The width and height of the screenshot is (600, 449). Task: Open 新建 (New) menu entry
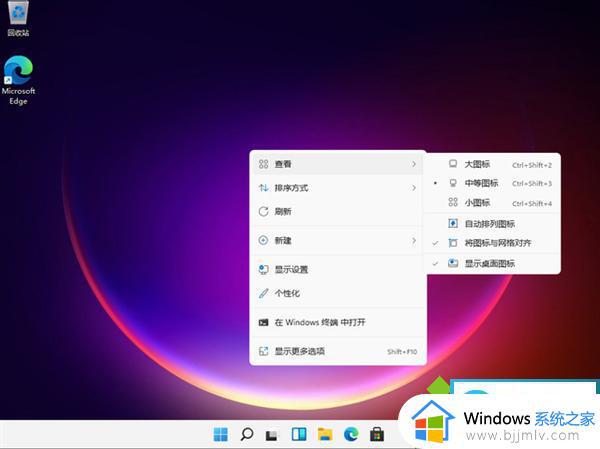338,240
